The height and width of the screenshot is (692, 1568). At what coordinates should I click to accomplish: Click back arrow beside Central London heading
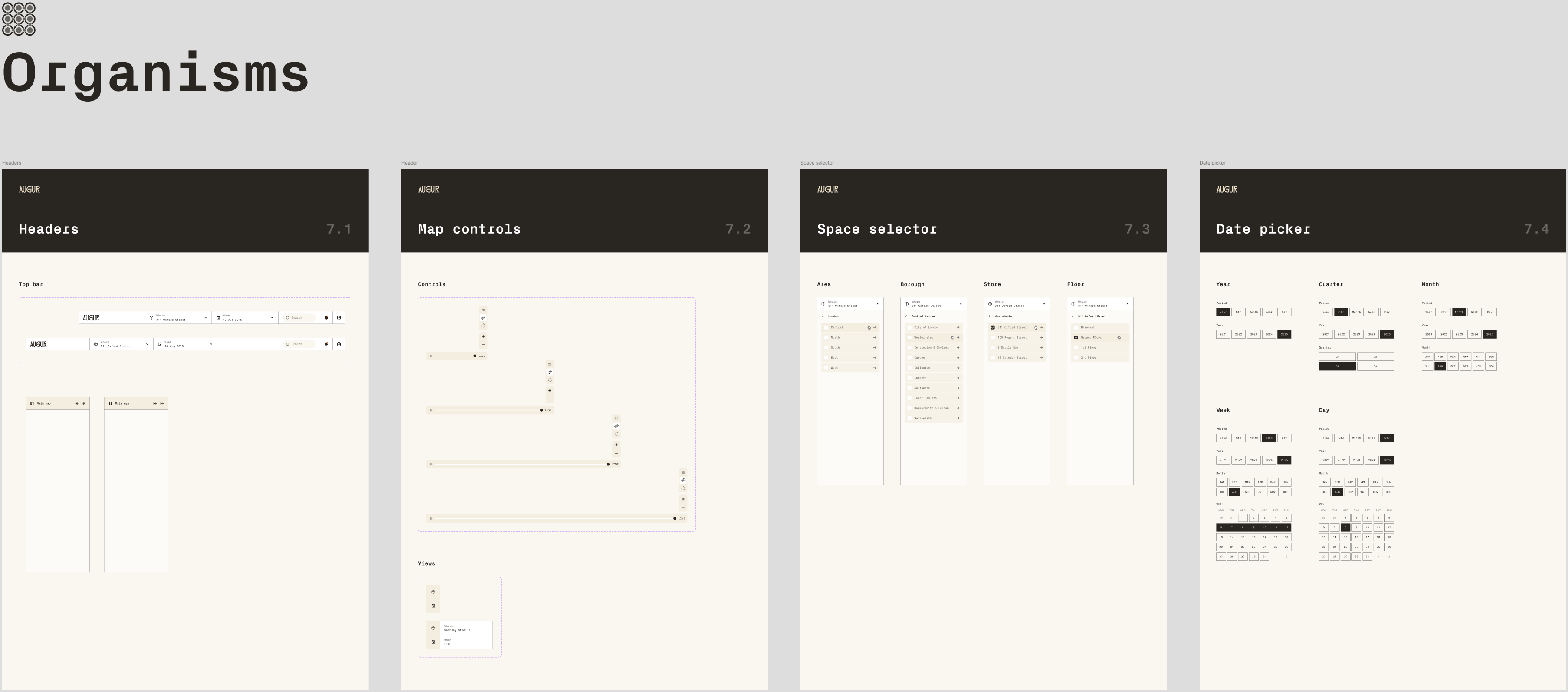tap(906, 316)
